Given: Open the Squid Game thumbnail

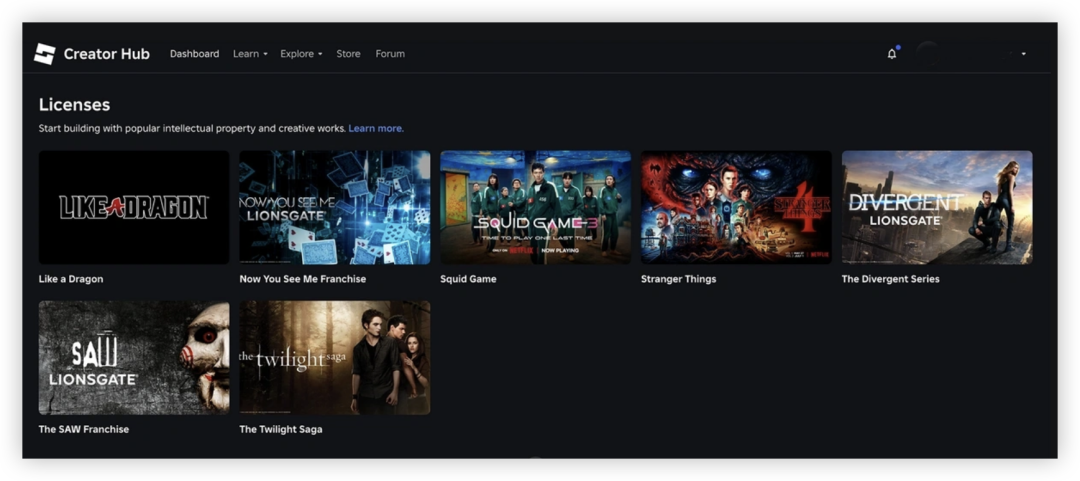Looking at the screenshot, I should pos(535,207).
